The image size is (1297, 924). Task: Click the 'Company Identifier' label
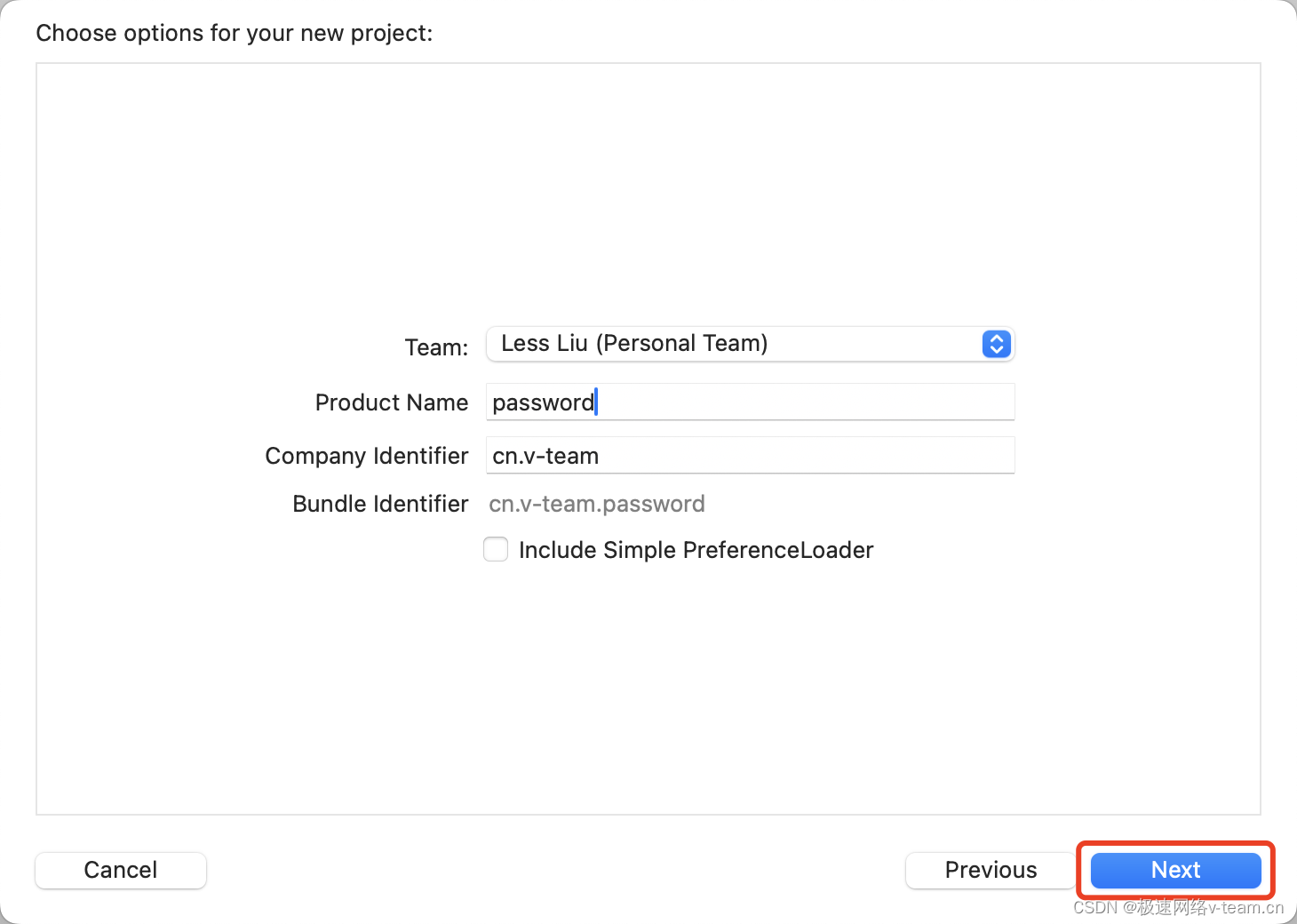tap(367, 456)
